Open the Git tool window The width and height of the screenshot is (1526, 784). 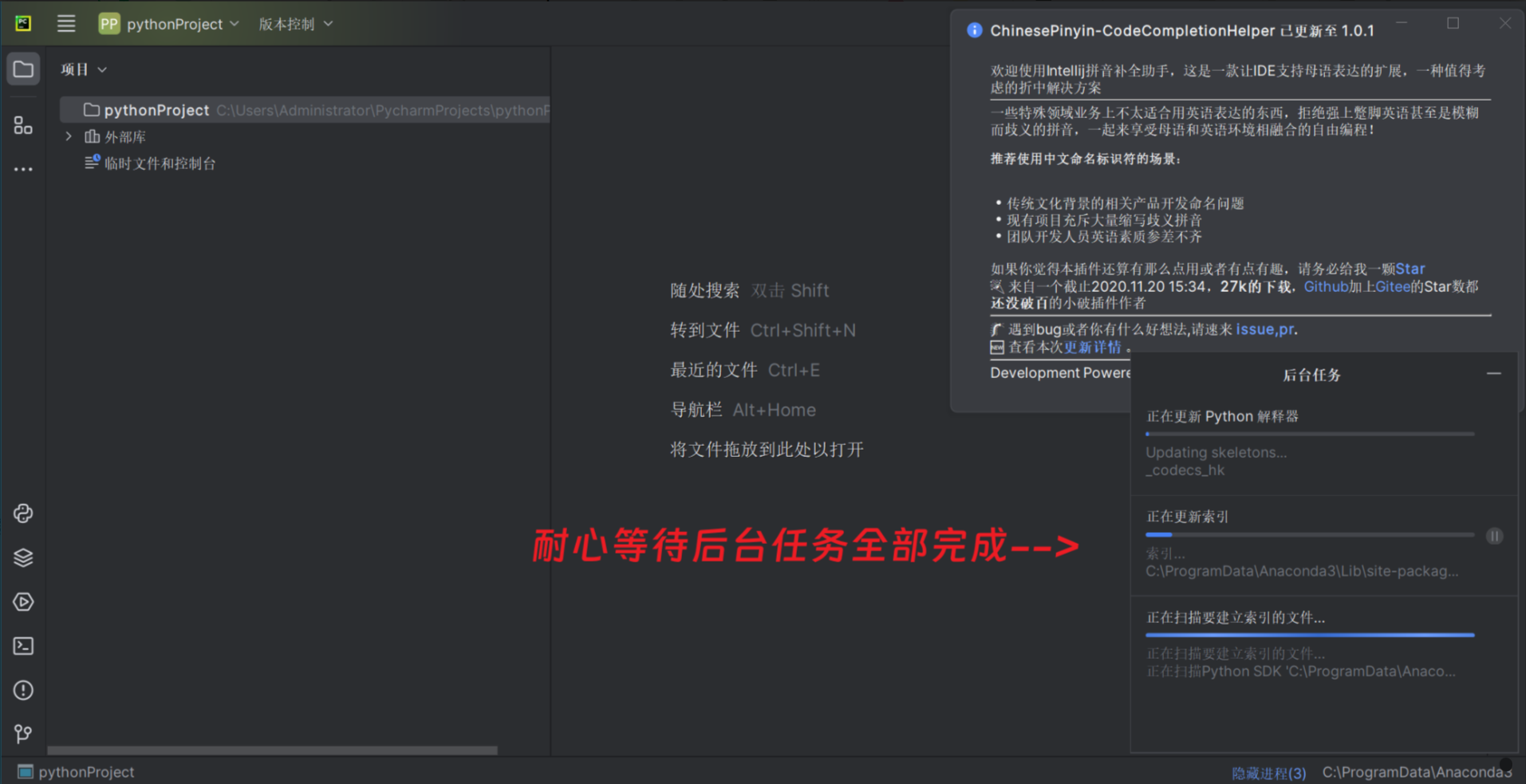[23, 733]
